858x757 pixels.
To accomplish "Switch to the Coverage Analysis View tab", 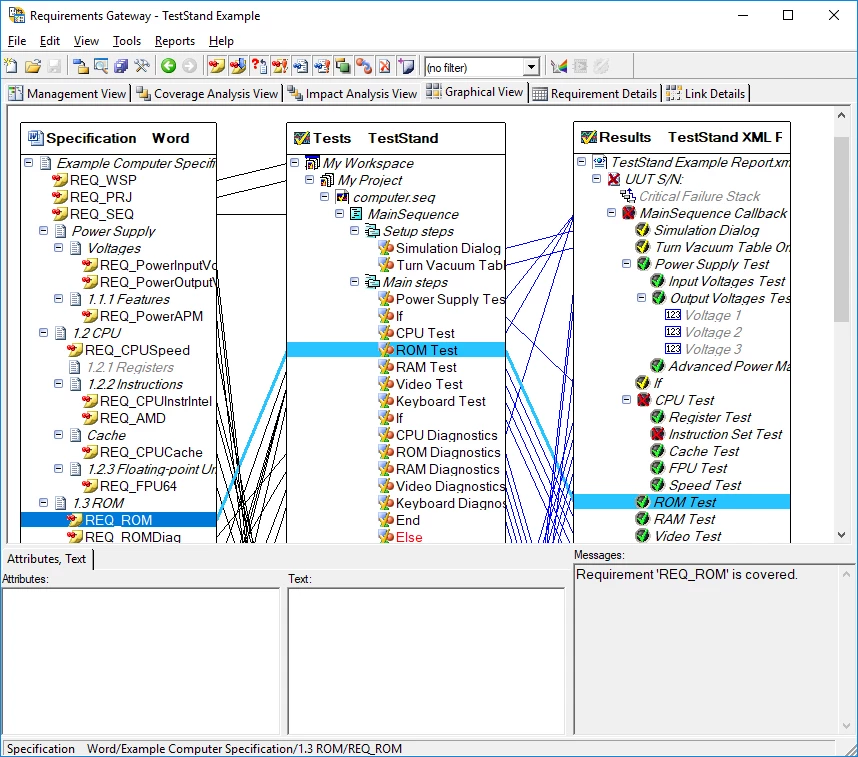I will pos(207,94).
